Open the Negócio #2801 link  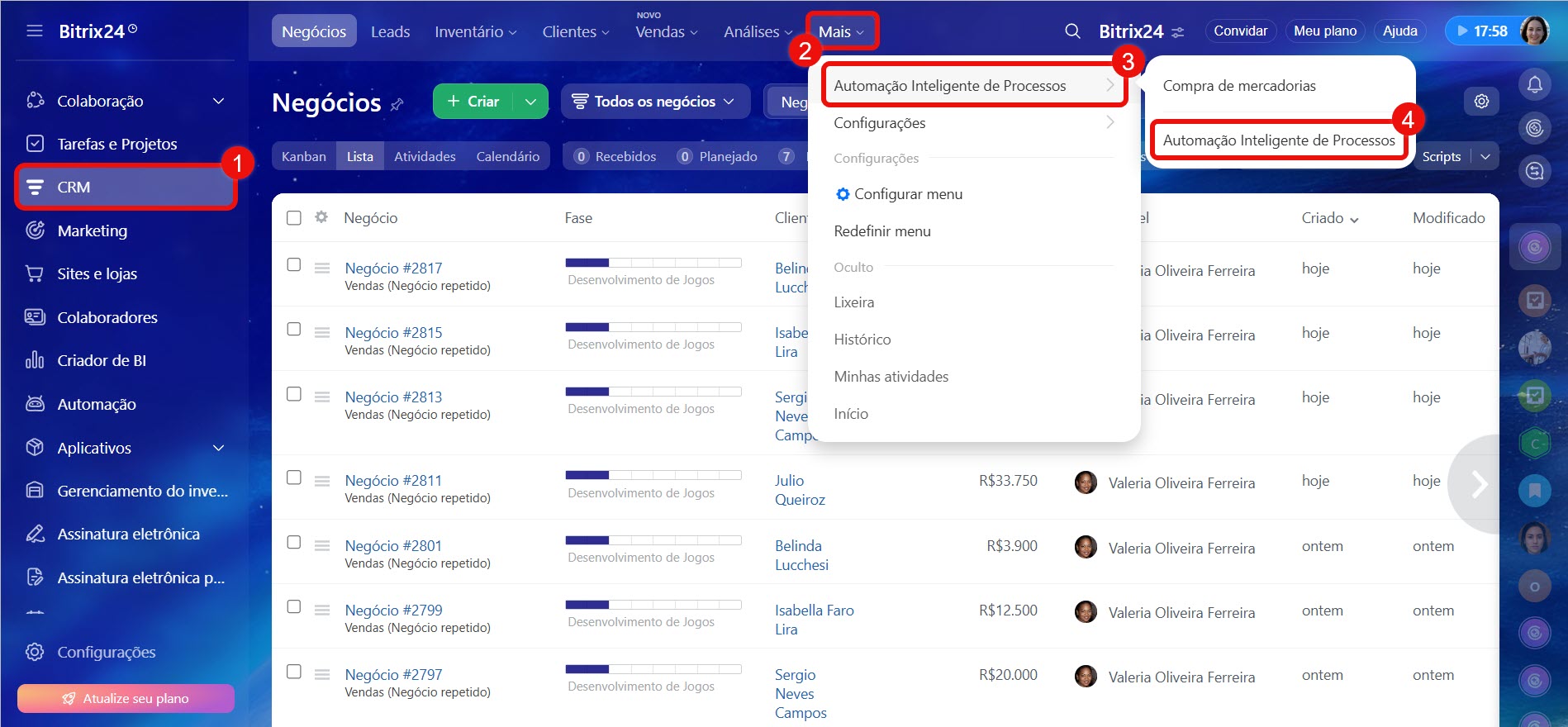[393, 545]
